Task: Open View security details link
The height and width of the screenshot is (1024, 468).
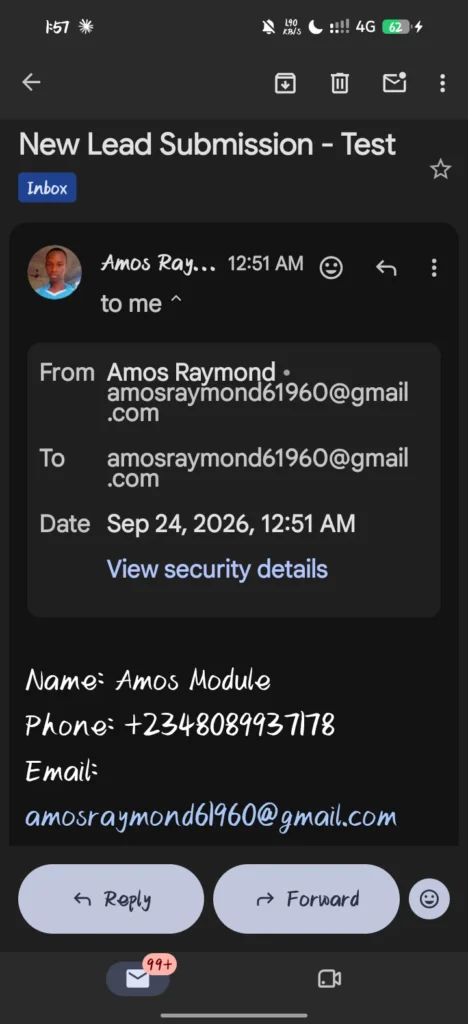Action: [217, 569]
